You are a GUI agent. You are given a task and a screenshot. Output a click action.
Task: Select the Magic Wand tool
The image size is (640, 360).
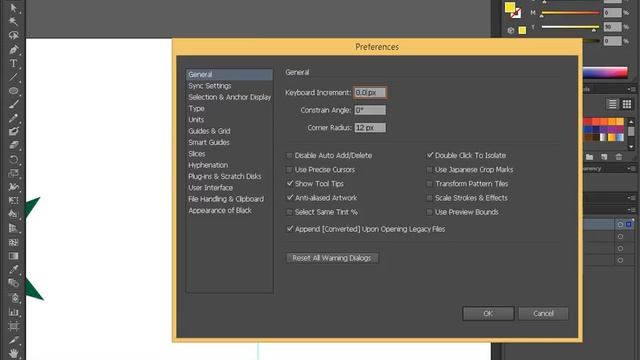pos(13,21)
